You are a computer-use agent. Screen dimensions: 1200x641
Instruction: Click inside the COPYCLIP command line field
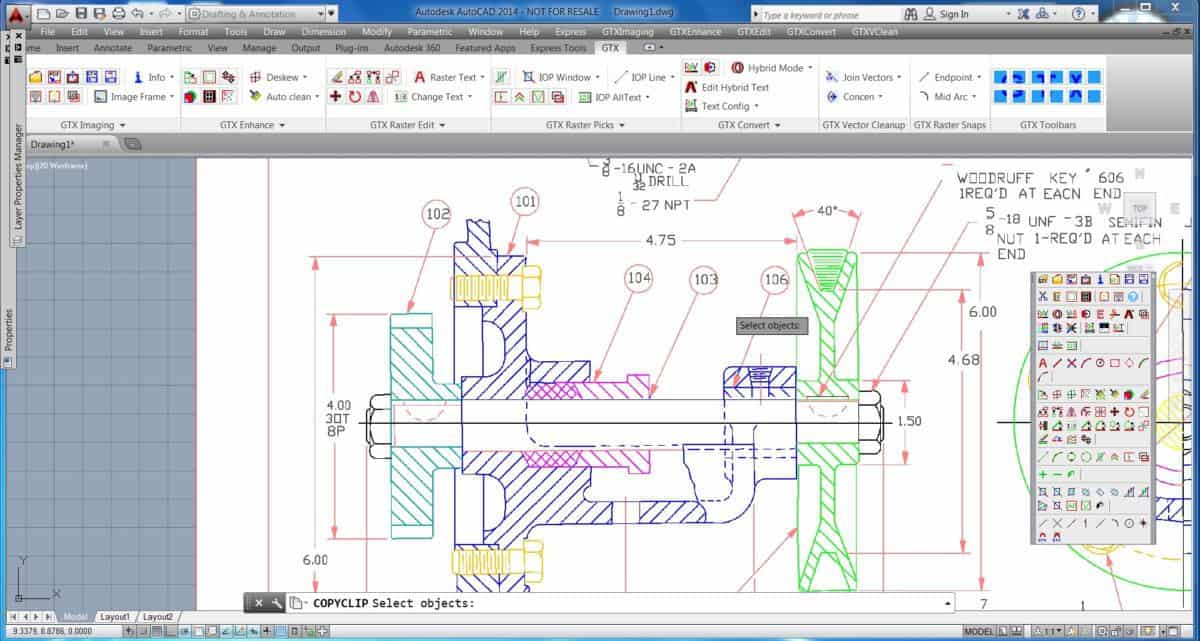[600, 602]
